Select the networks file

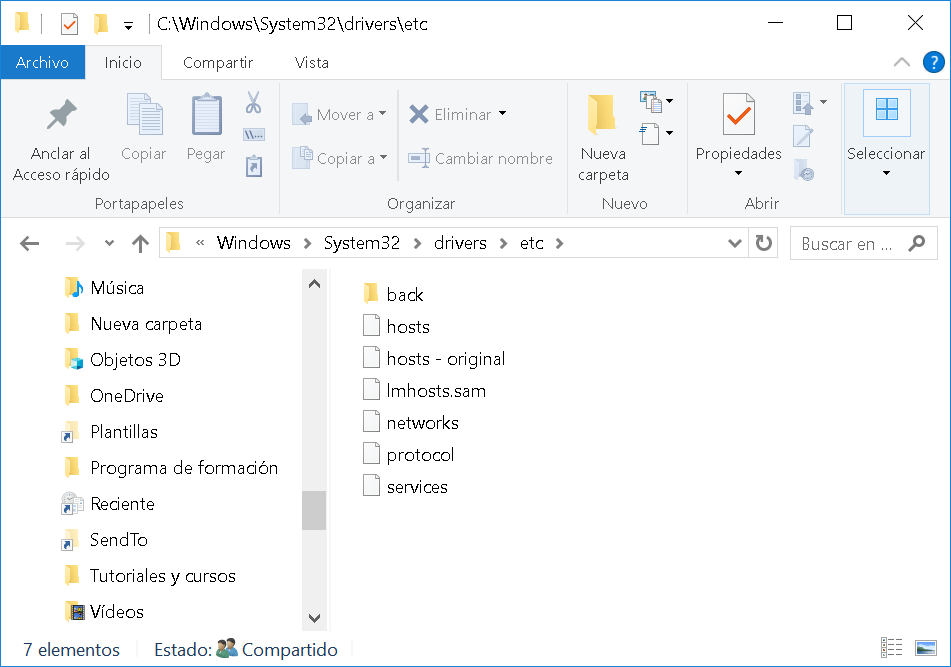411,423
